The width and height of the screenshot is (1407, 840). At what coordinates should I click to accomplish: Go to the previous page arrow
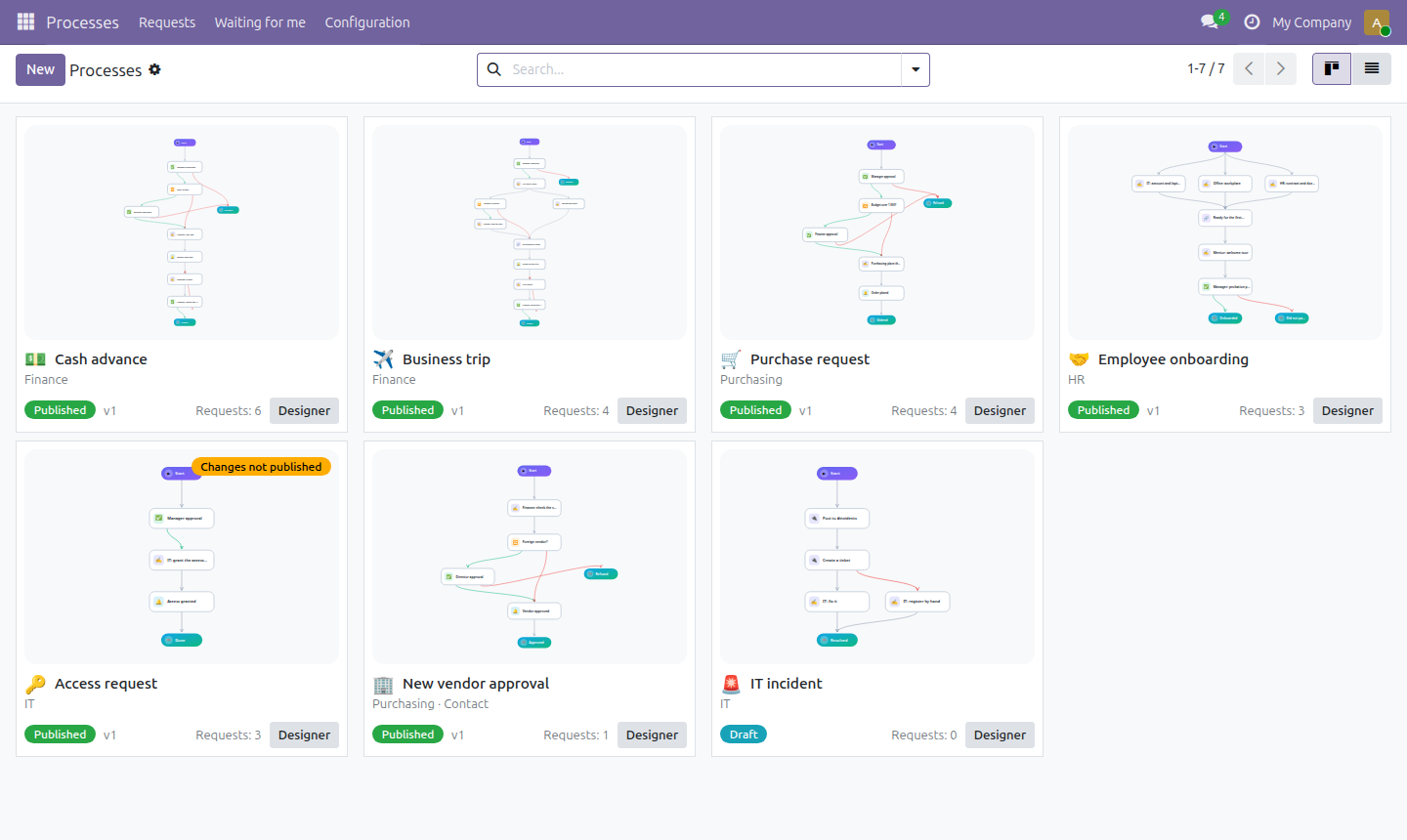point(1249,68)
